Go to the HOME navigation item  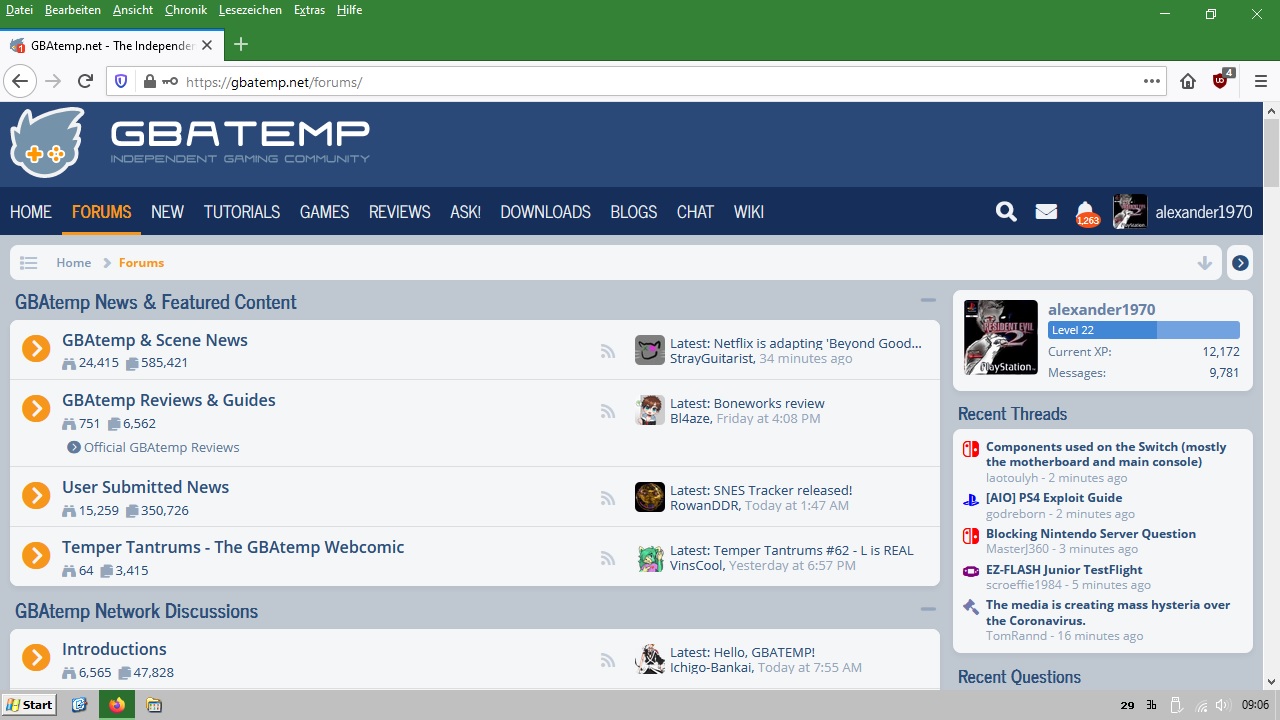click(x=31, y=212)
